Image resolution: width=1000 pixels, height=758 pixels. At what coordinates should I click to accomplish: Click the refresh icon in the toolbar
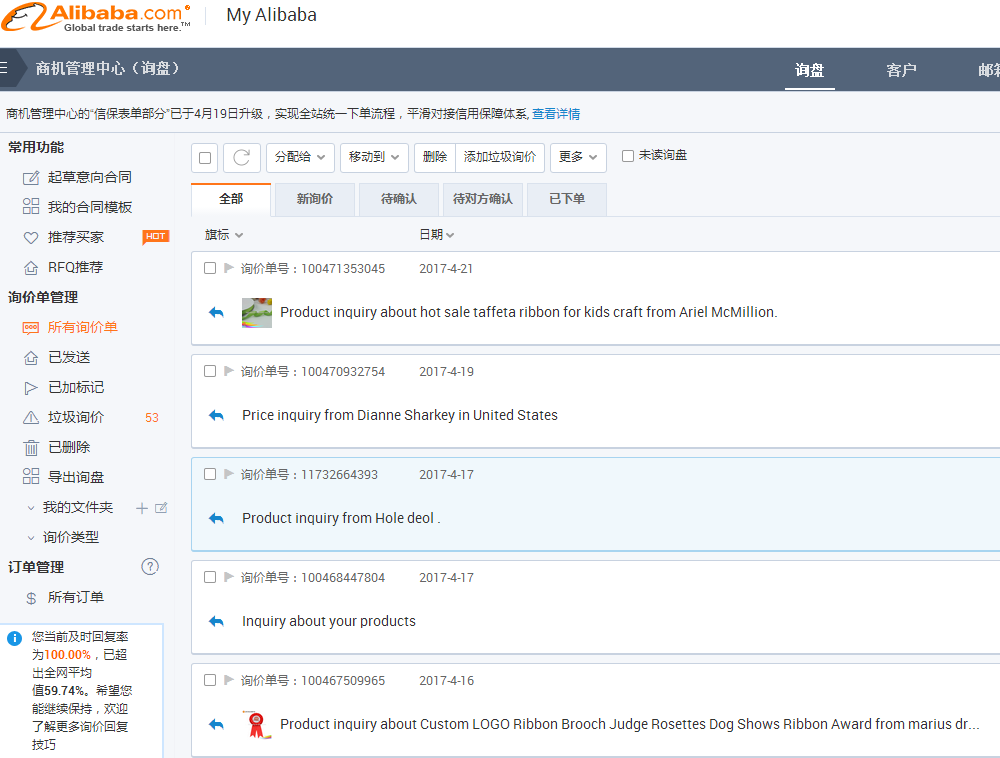(241, 157)
